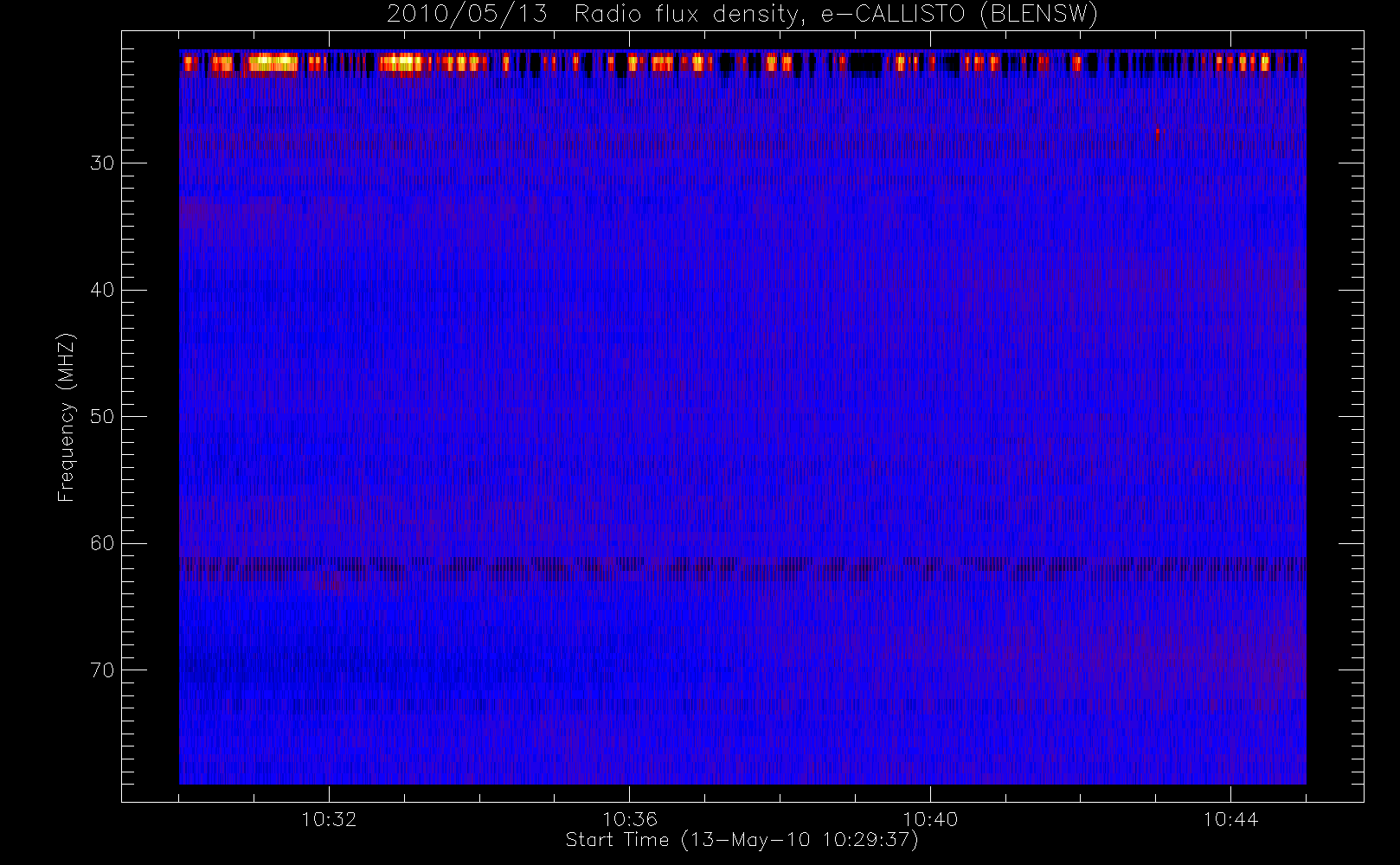Viewport: 1400px width, 865px height.
Task: Click the 40 MHz frequency tick label
Action: click(102, 290)
